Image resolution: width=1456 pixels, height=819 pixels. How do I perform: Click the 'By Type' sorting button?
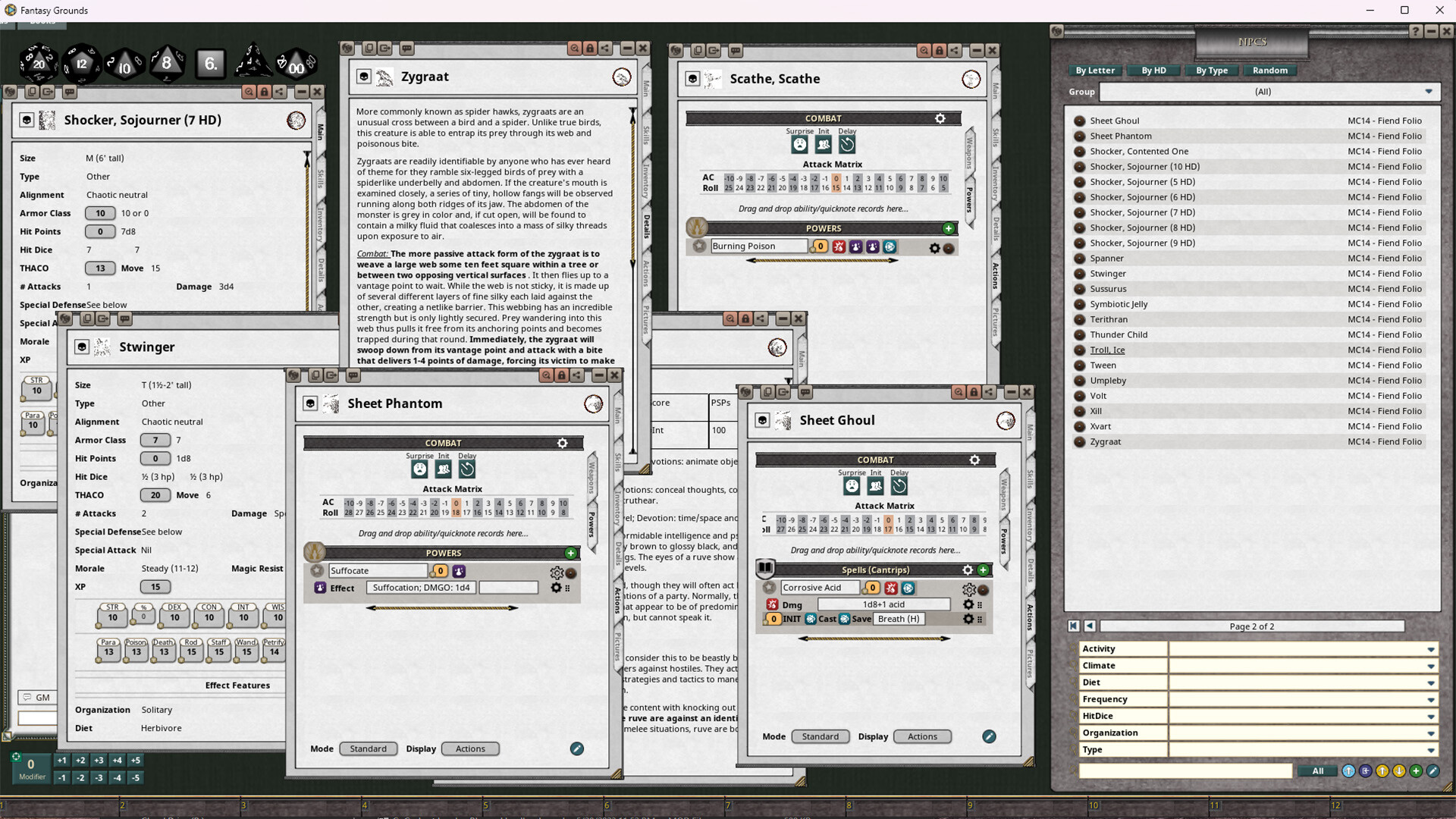pyautogui.click(x=1212, y=71)
